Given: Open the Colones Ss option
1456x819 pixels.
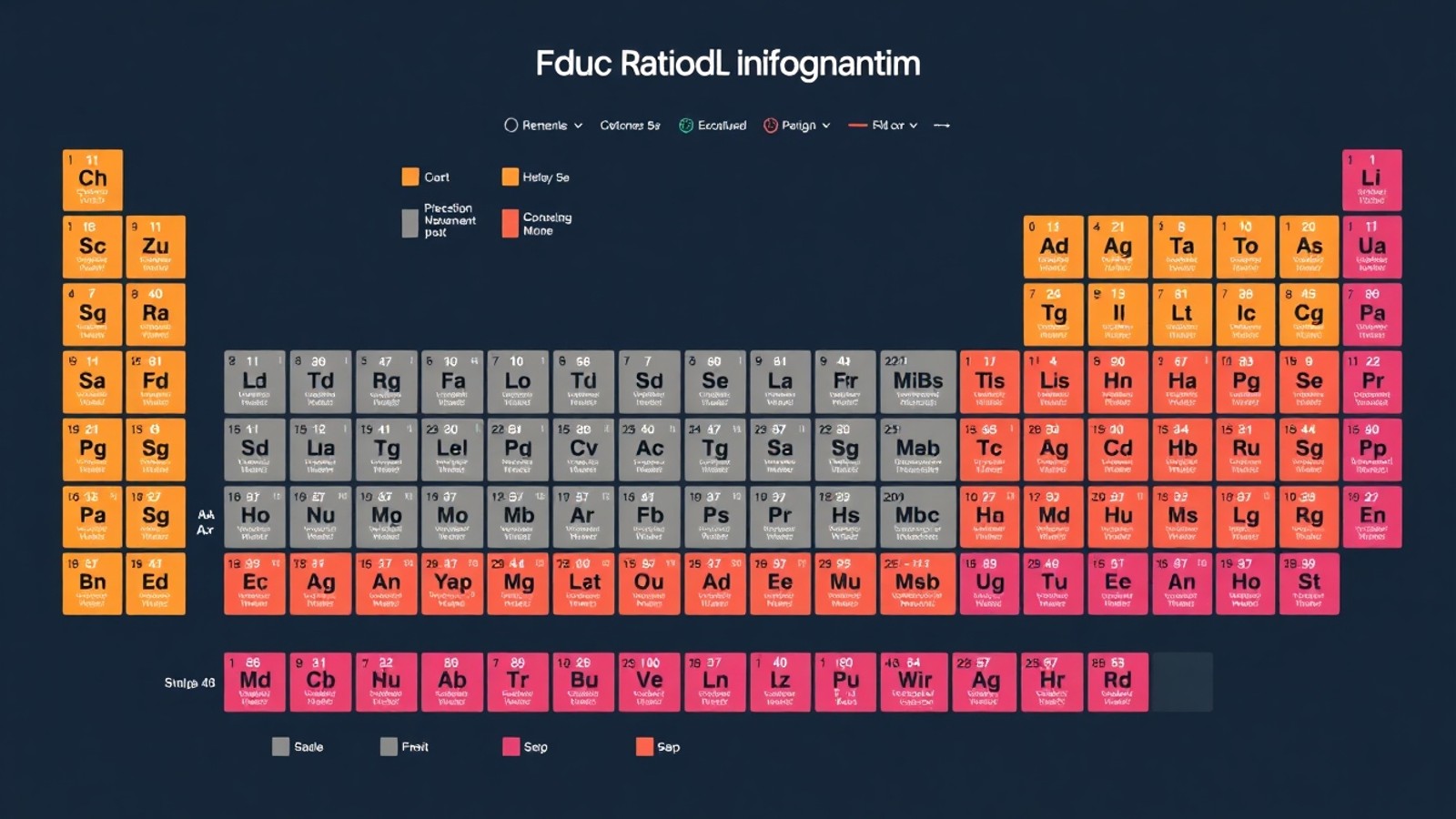Looking at the screenshot, I should click(630, 126).
